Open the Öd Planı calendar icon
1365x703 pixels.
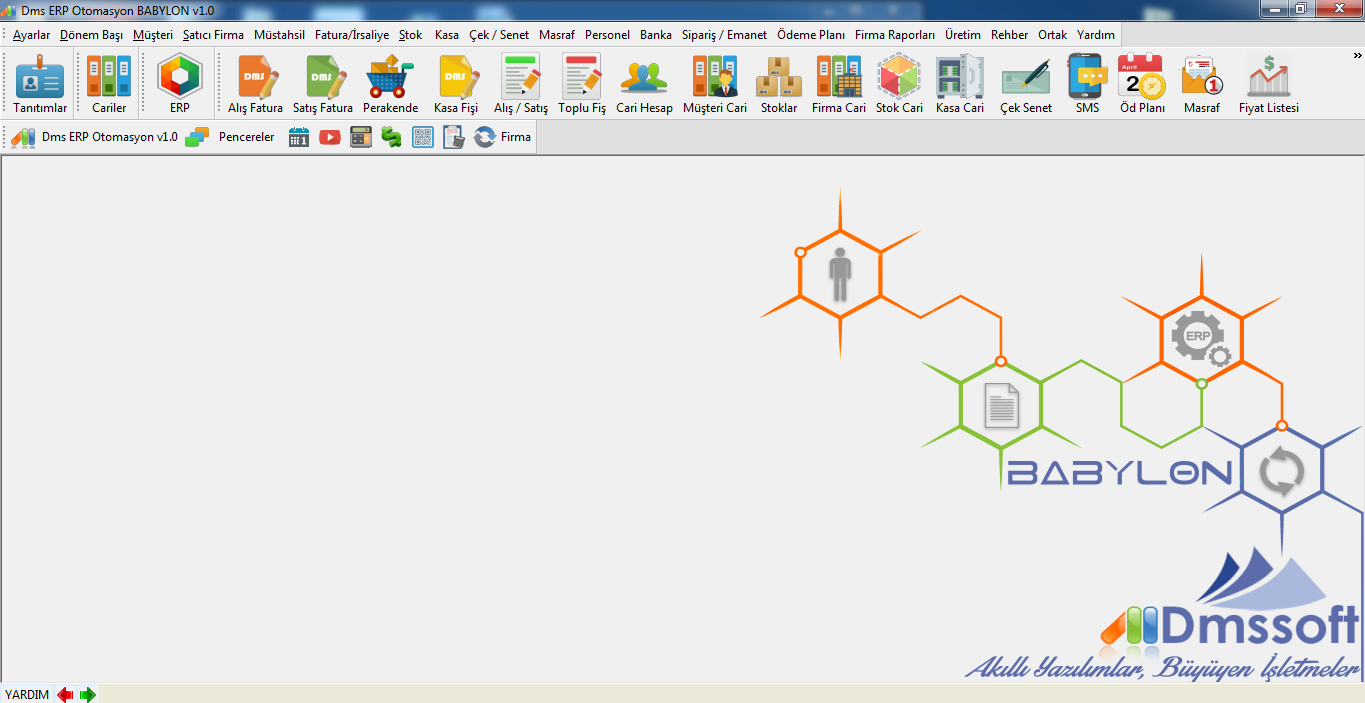coord(1141,84)
